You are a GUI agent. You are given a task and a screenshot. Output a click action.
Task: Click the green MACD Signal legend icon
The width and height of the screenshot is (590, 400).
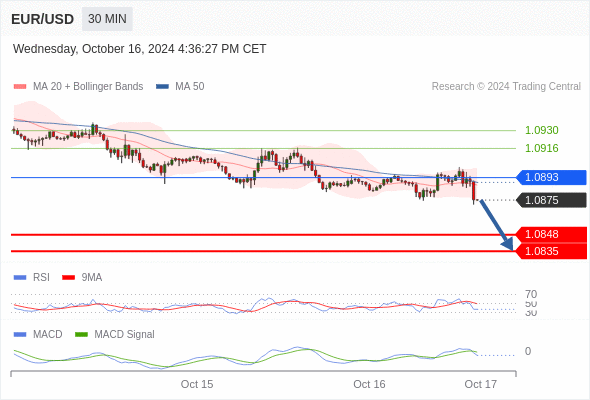[81, 335]
